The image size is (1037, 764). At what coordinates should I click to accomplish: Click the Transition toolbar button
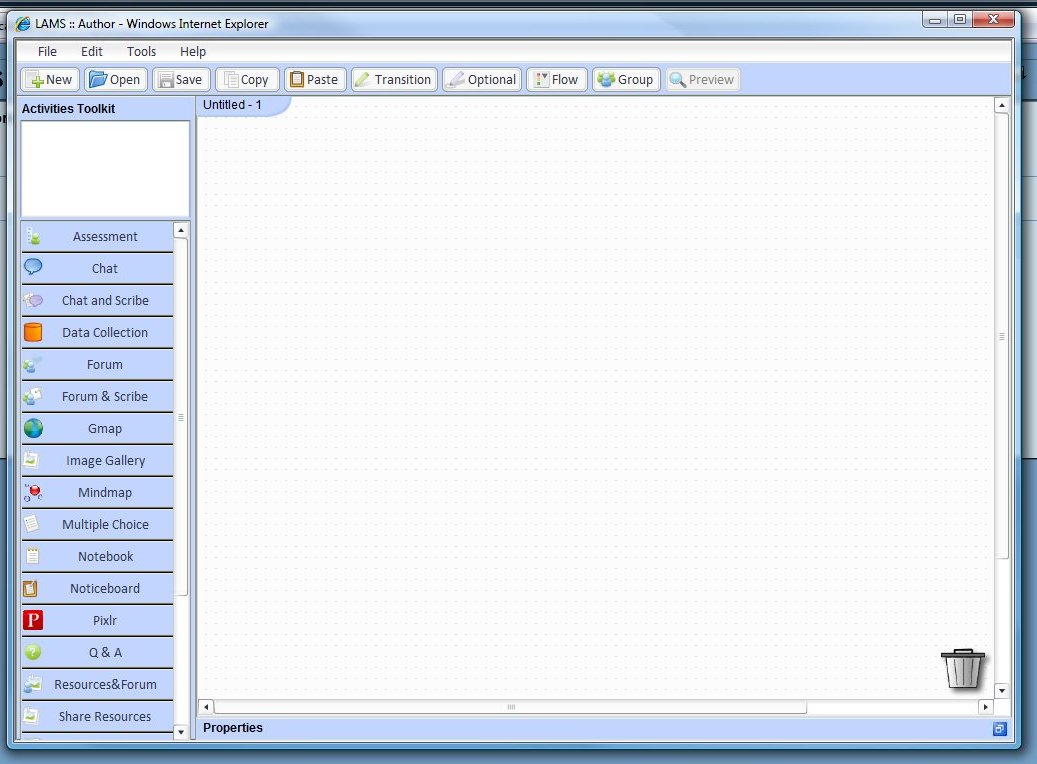(393, 80)
